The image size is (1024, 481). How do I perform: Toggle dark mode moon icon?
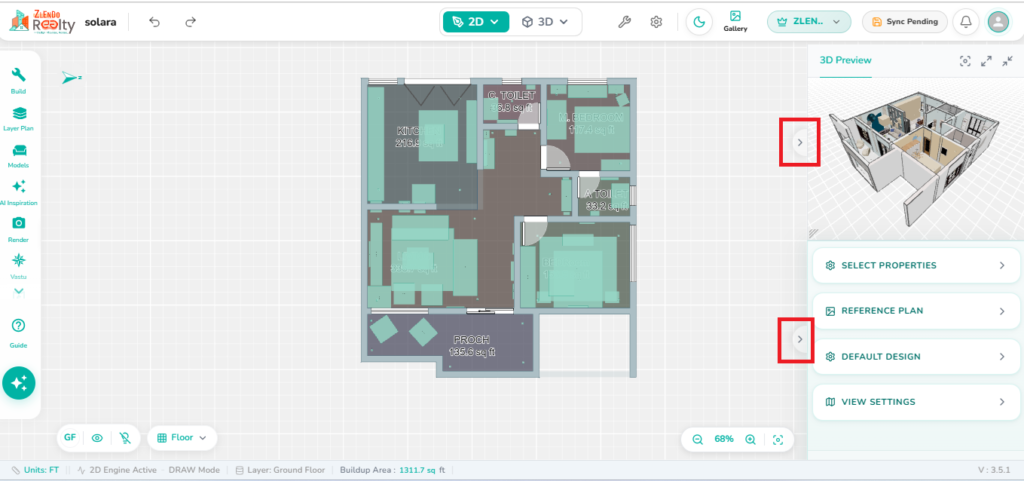(x=699, y=22)
